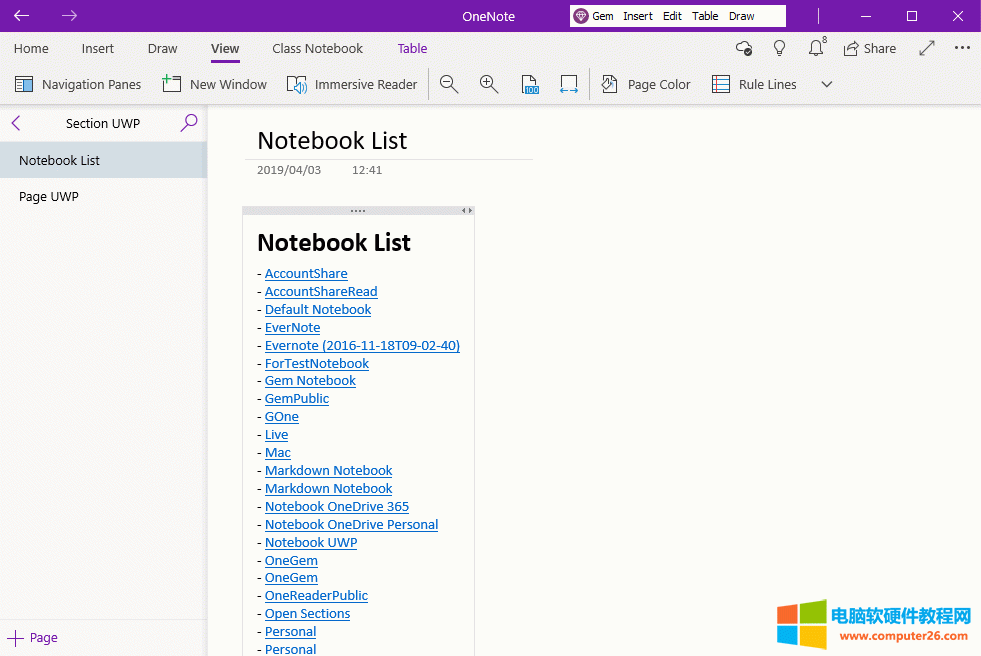Open the notifications bell icon
The height and width of the screenshot is (656, 981).
816,48
